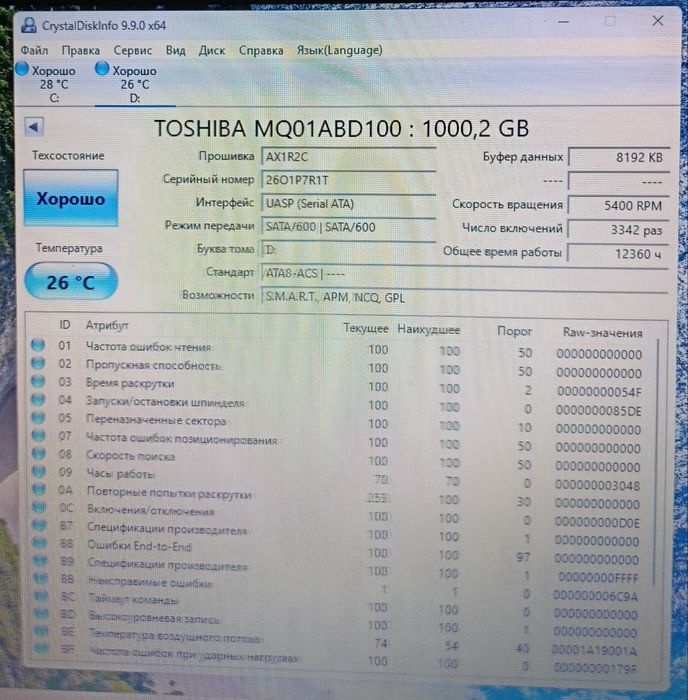Open the Справка menu
Screen dimensions: 688x700
[x=261, y=50]
